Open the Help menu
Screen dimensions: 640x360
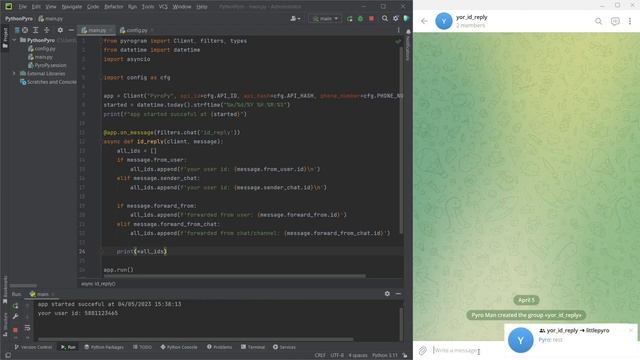(202, 7)
